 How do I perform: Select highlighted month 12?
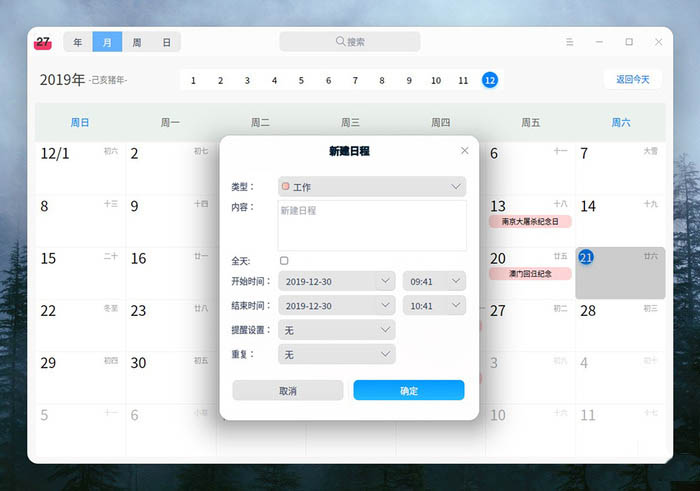[490, 80]
